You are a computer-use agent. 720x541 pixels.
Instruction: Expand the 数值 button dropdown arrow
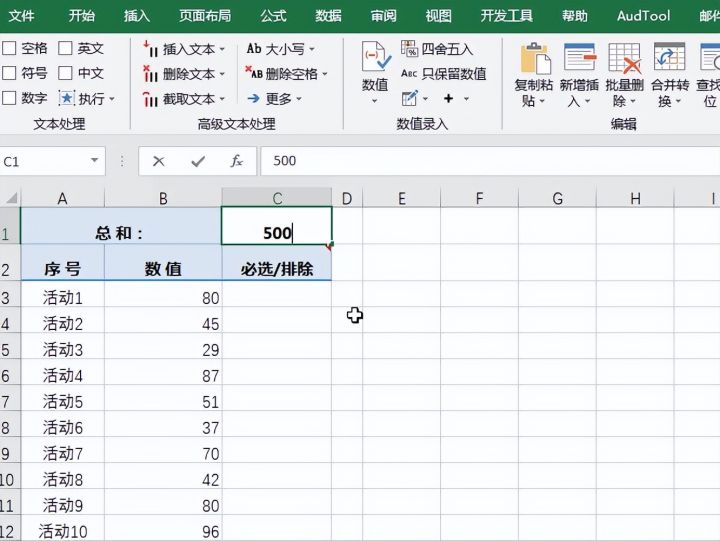click(x=375, y=101)
